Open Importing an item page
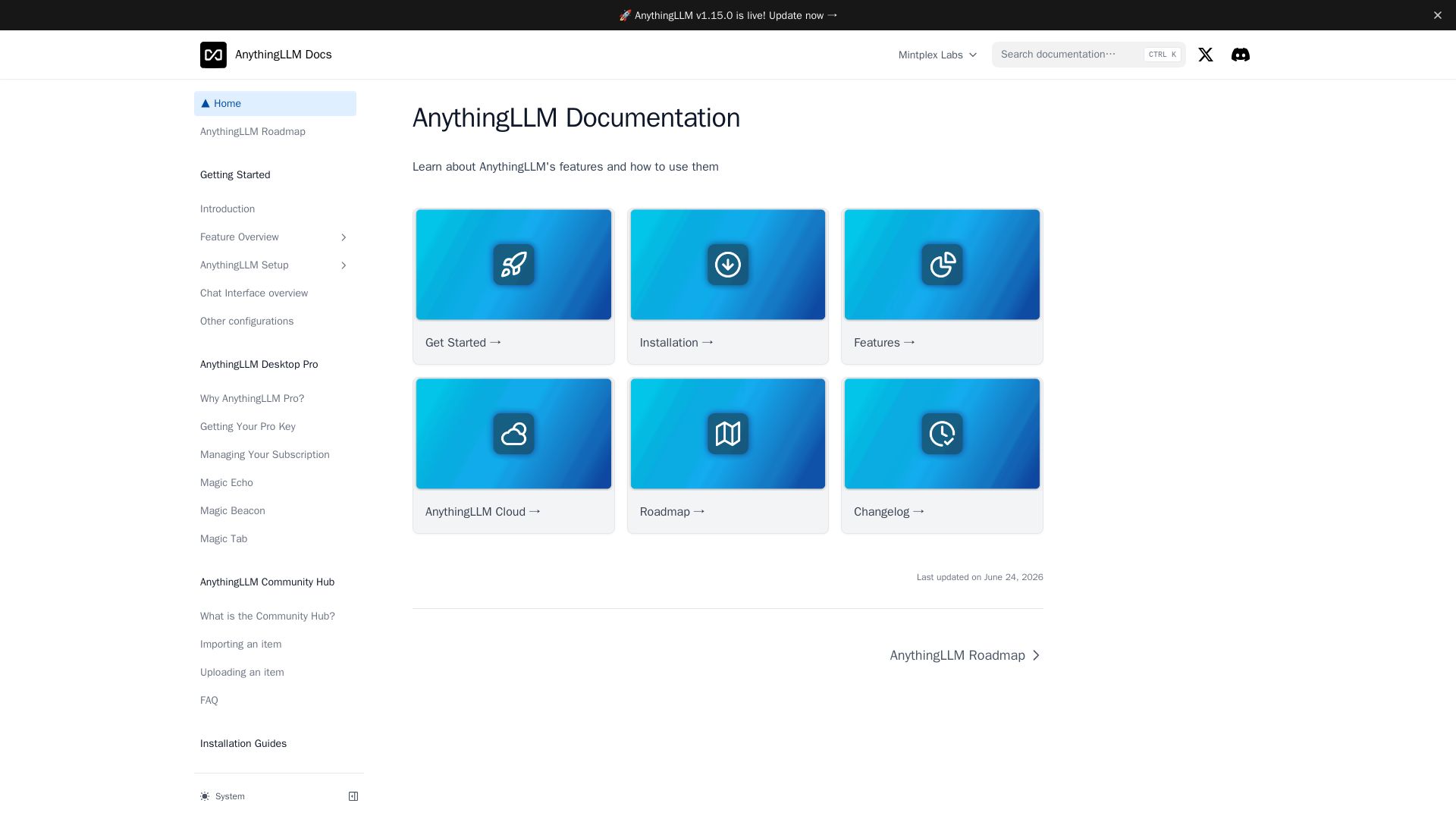Screen dimensions: 1456x819 point(275,645)
